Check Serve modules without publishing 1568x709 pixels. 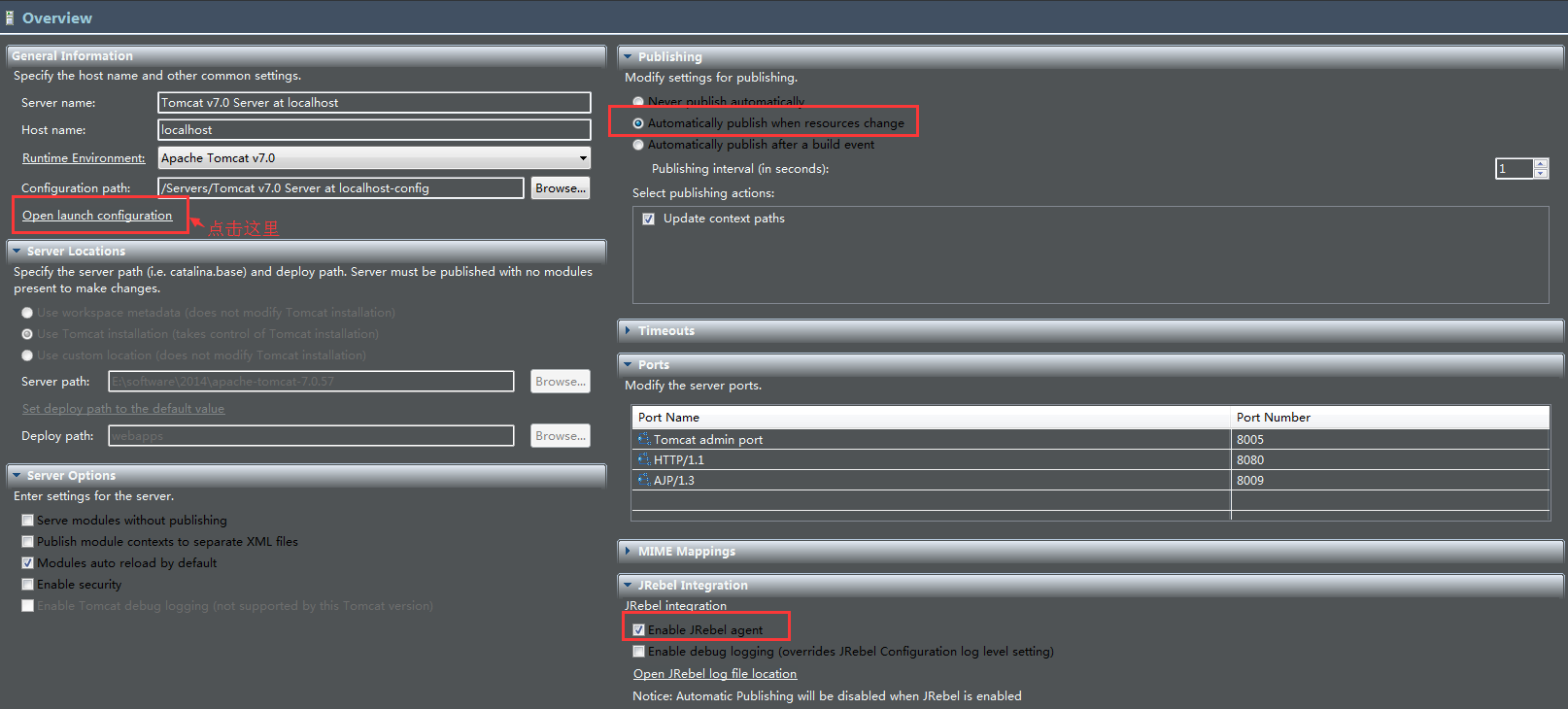pos(28,521)
